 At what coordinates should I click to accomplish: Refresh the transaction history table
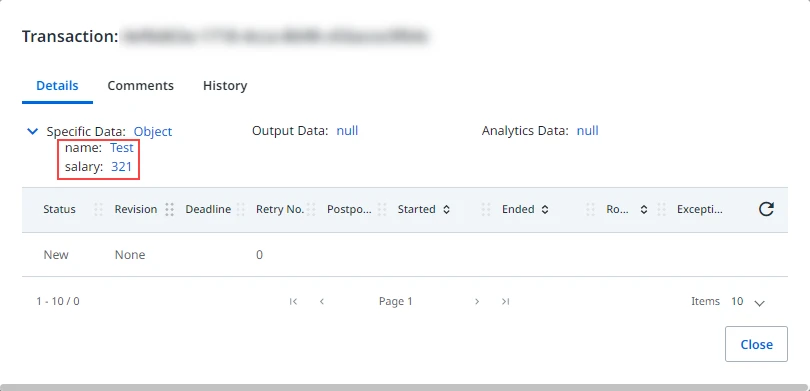766,209
